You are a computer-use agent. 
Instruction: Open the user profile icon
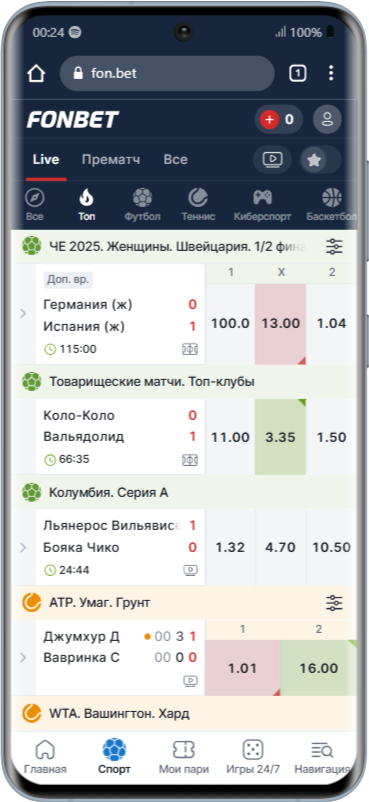click(x=327, y=120)
